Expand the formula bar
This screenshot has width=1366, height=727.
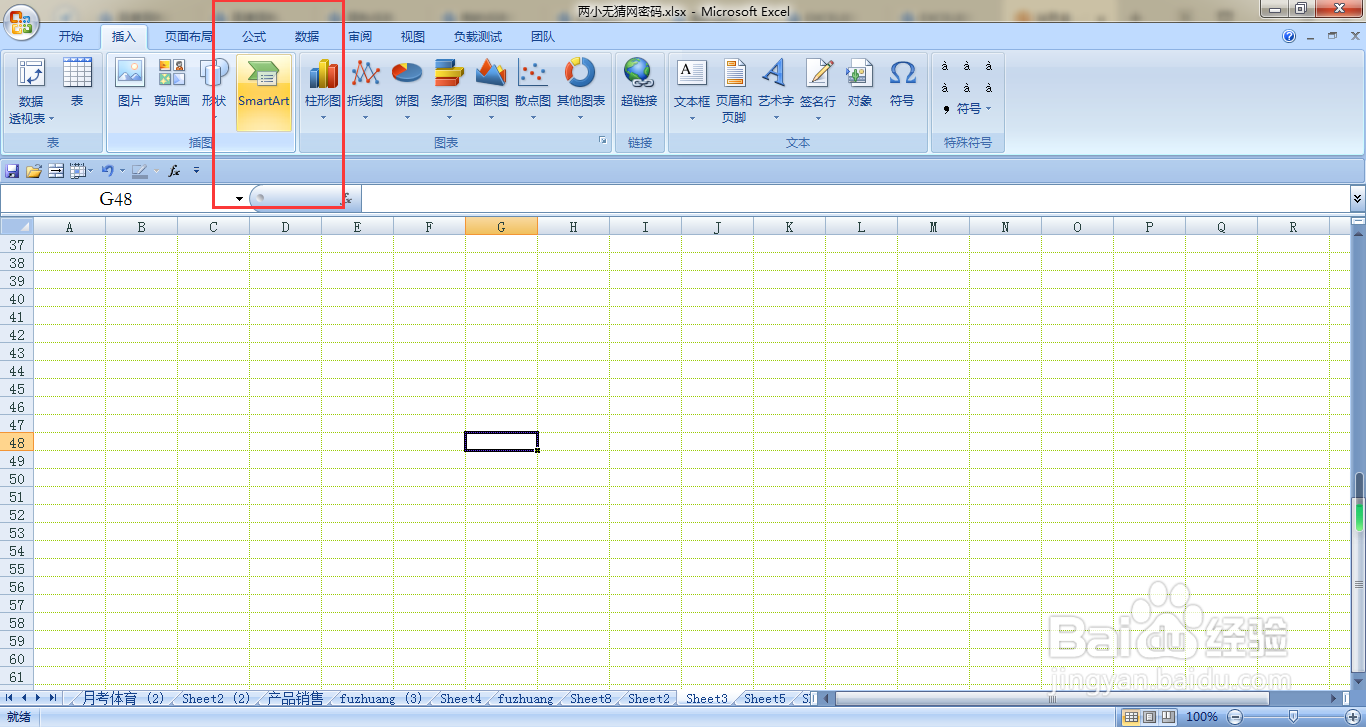pos(1357,199)
